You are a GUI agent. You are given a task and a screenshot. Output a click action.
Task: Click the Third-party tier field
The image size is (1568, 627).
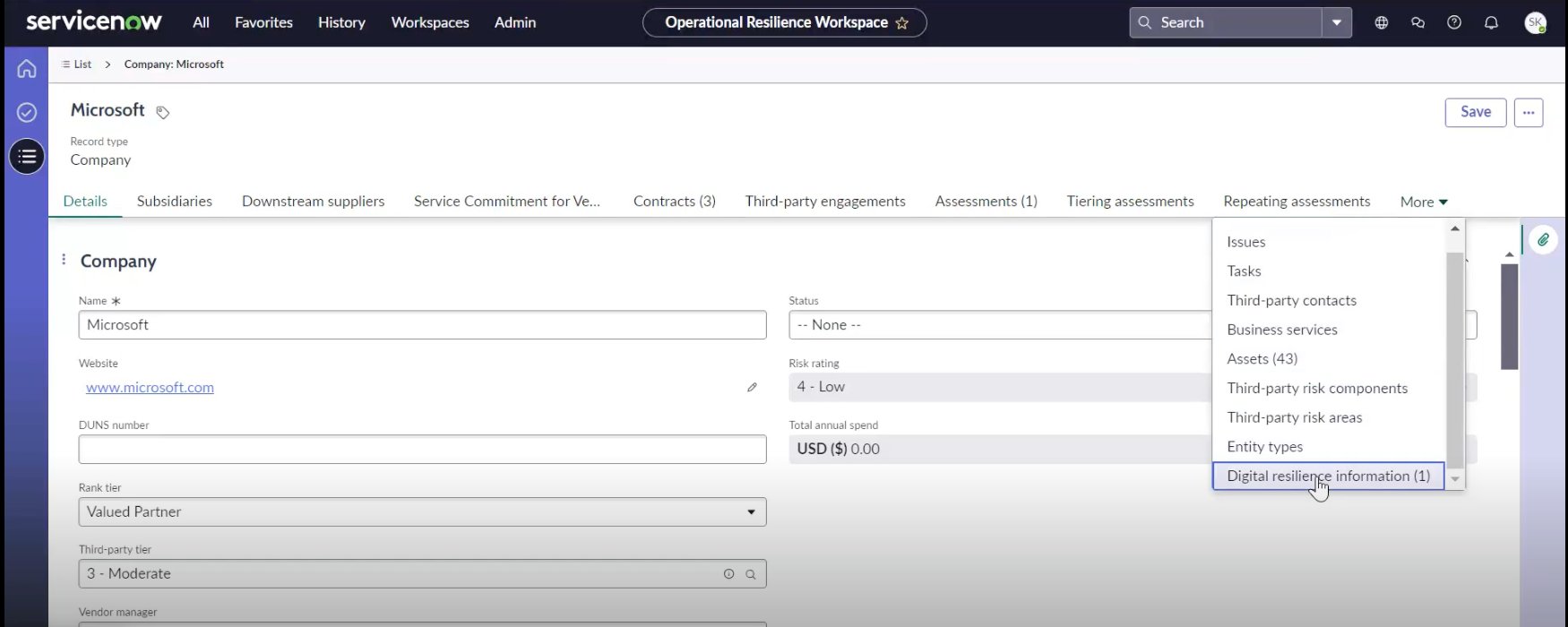(x=422, y=574)
